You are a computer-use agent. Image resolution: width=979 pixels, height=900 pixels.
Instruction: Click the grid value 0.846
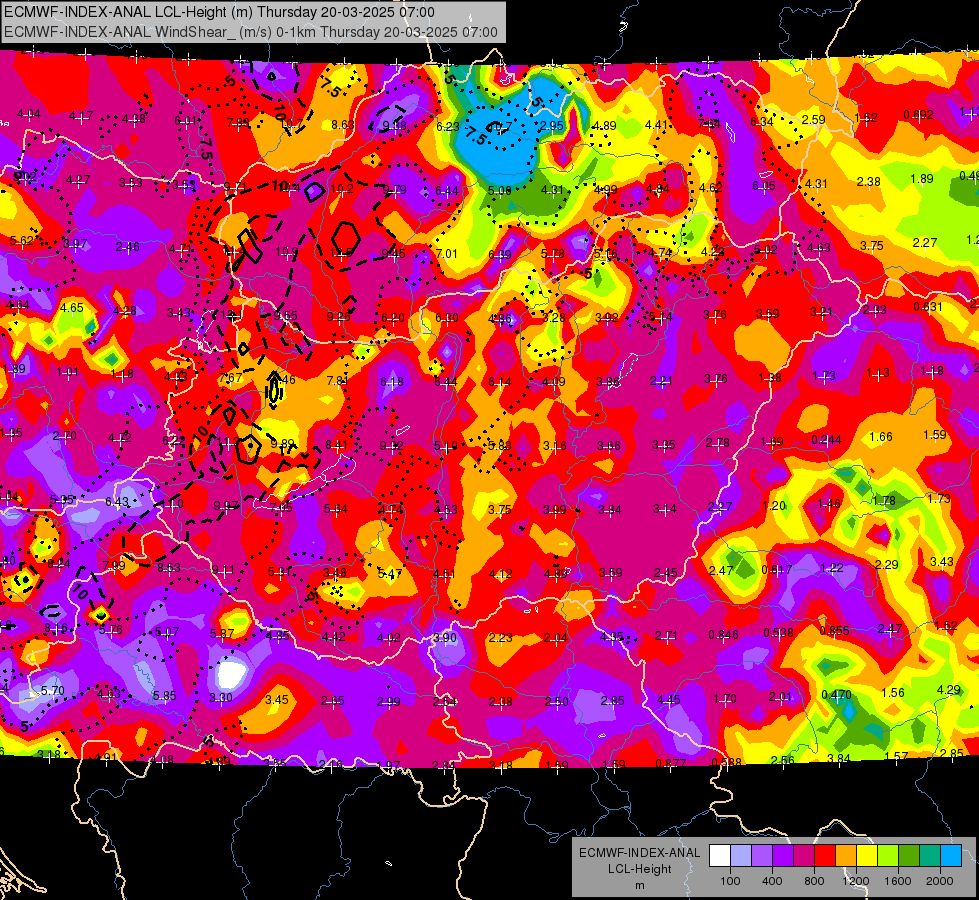[x=724, y=635]
